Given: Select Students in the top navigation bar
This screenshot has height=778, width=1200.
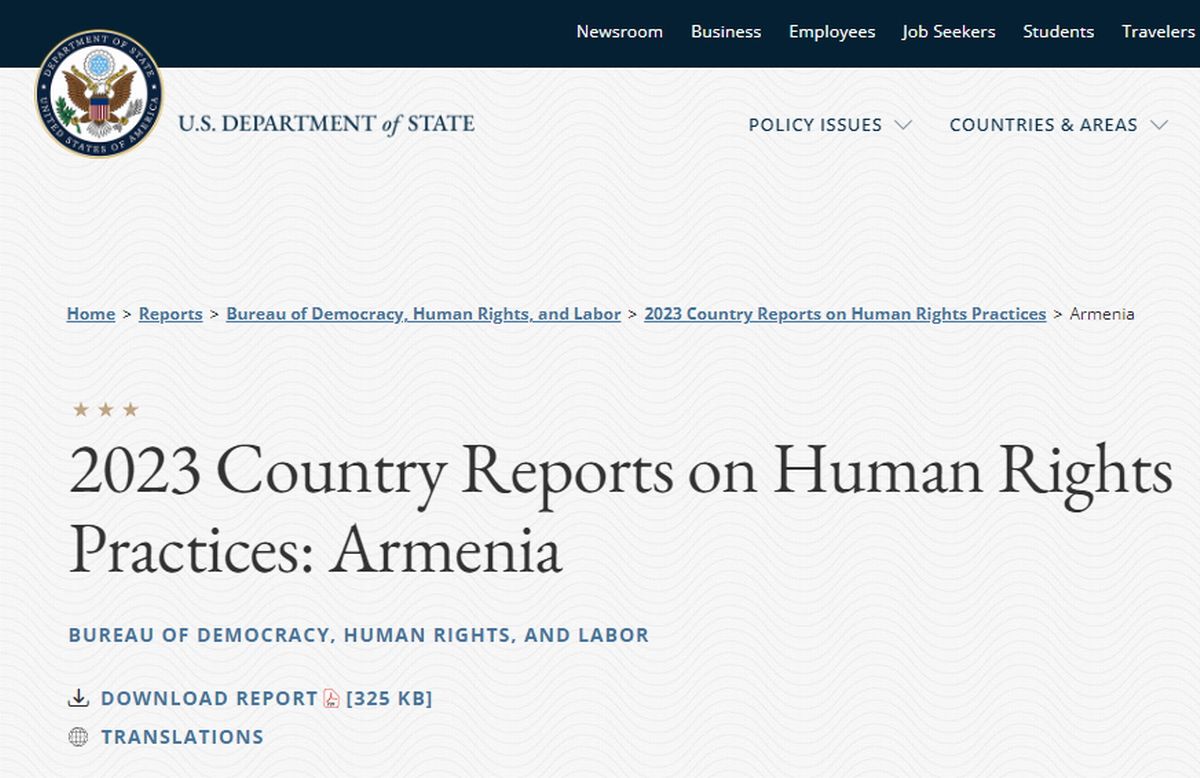Looking at the screenshot, I should pyautogui.click(x=1058, y=31).
